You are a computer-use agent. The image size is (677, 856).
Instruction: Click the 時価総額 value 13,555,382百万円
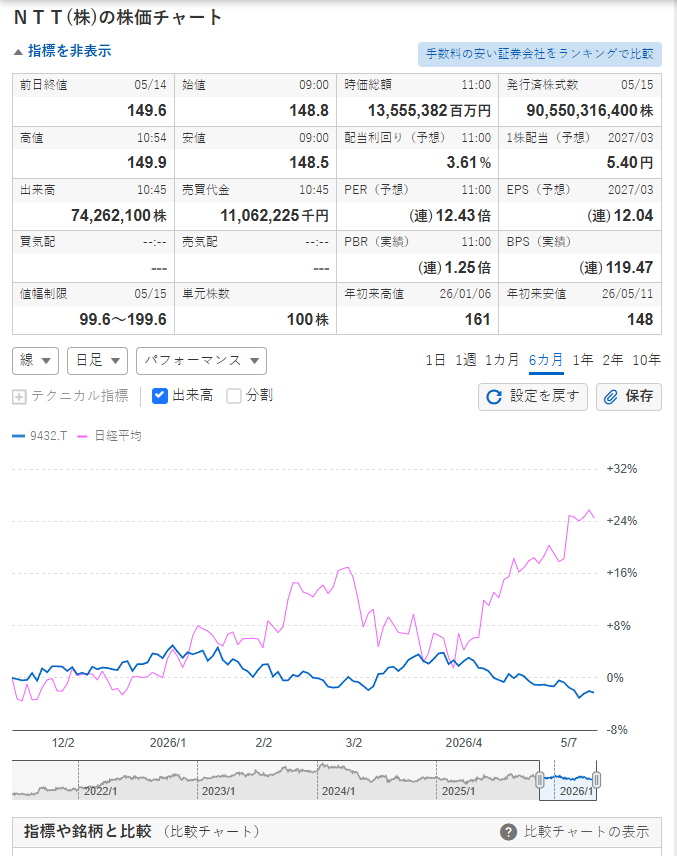click(429, 111)
